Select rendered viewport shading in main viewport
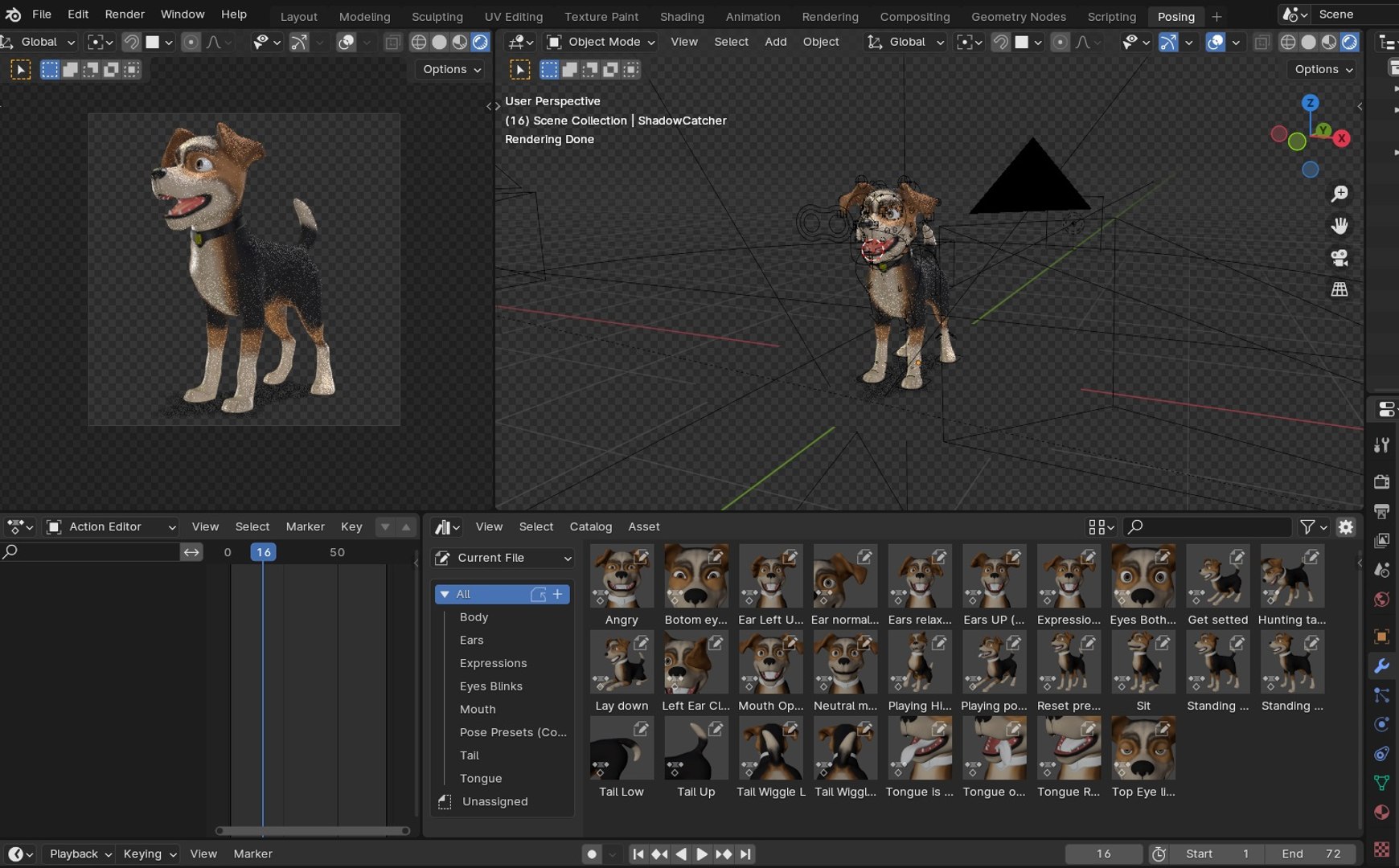This screenshot has width=1399, height=868. tap(1350, 42)
